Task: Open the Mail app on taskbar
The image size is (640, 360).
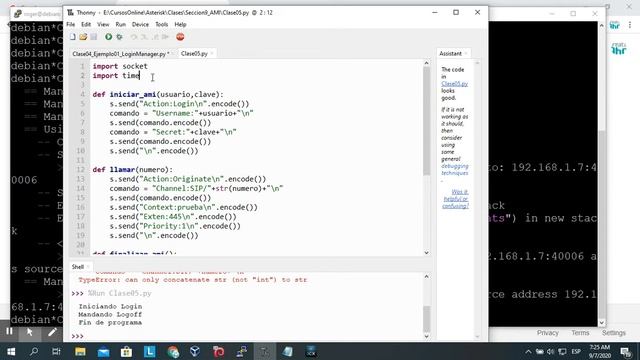Action: pyautogui.click(x=103, y=351)
